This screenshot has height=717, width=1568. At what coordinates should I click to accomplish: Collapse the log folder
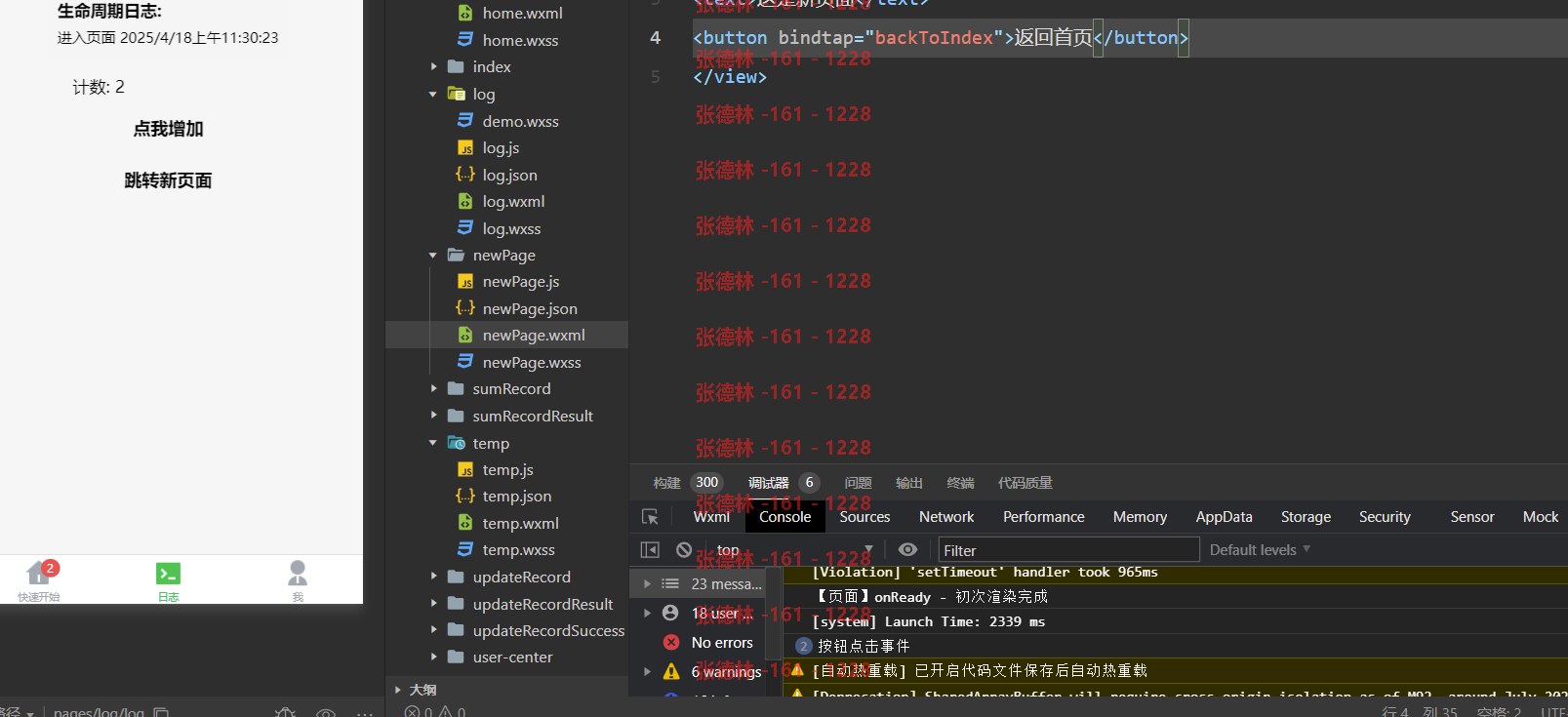(x=433, y=94)
